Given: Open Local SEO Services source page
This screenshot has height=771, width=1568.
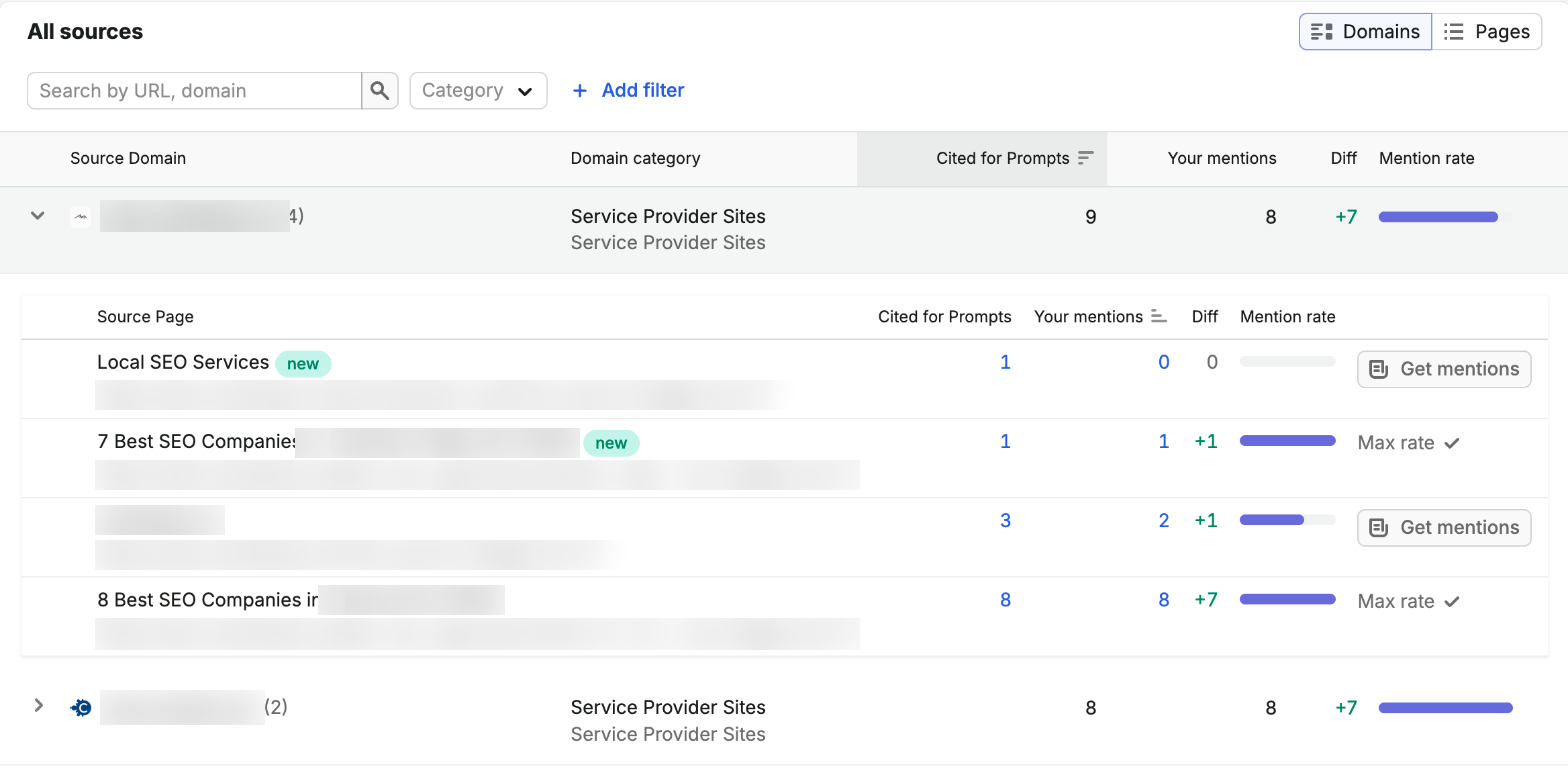Looking at the screenshot, I should pos(183,362).
